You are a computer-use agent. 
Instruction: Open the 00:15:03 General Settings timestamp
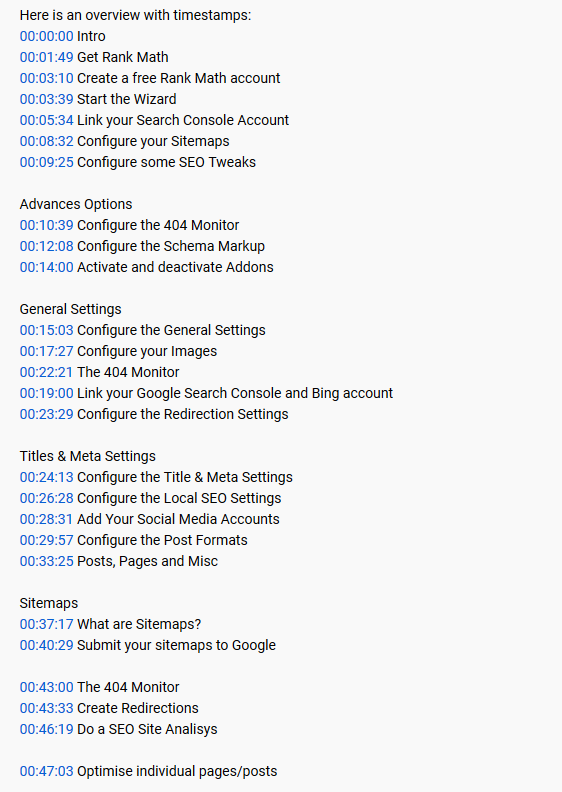46,330
